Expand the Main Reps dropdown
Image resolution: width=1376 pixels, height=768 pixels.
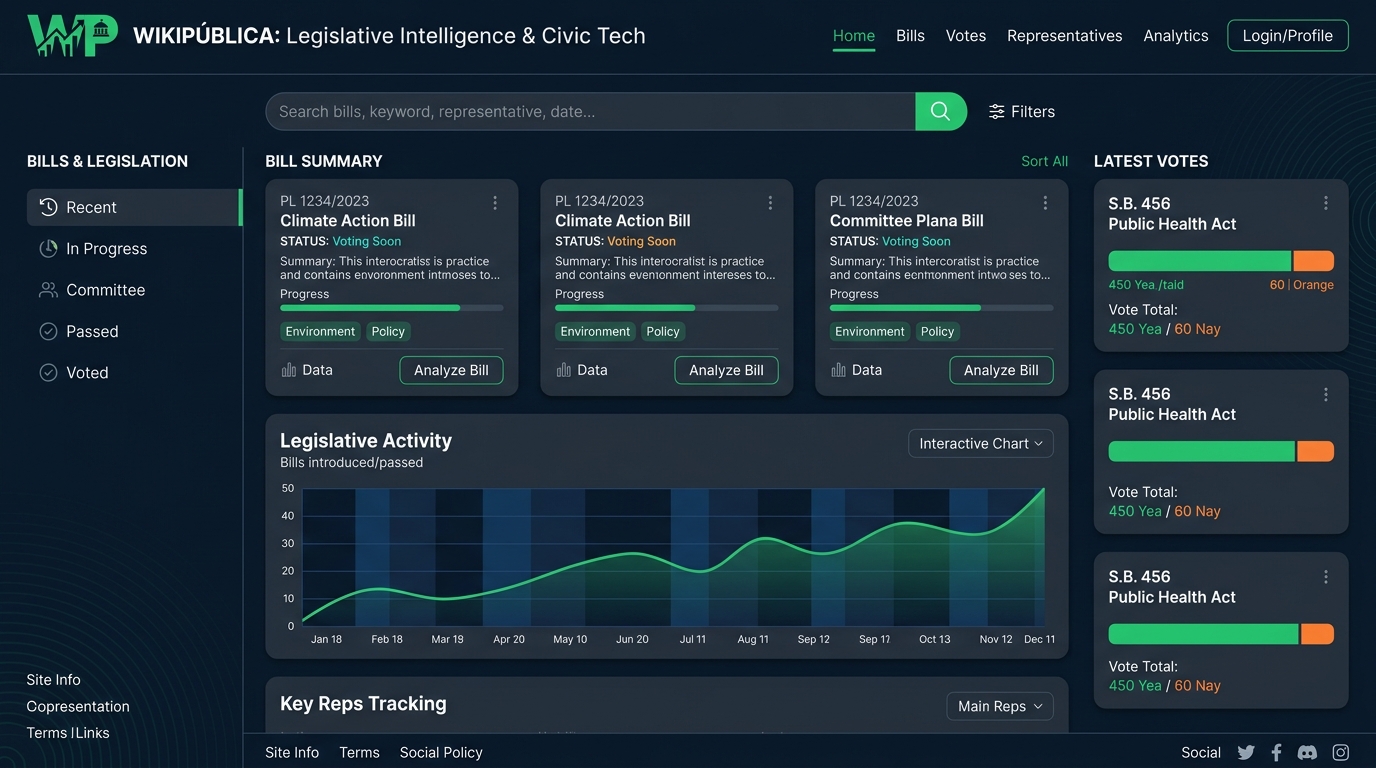point(1000,706)
